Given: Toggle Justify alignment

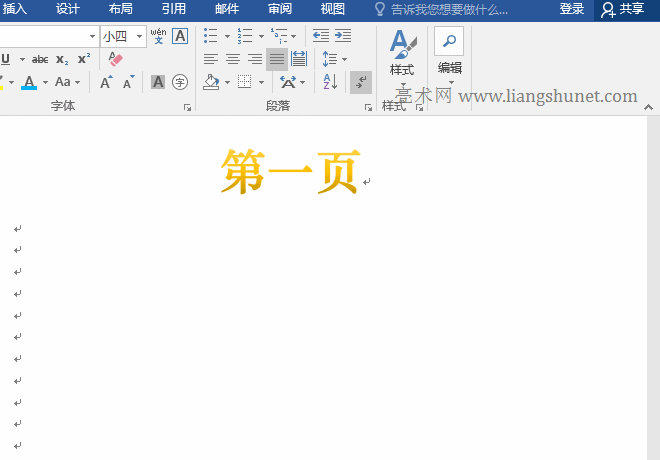Looking at the screenshot, I should [x=277, y=59].
